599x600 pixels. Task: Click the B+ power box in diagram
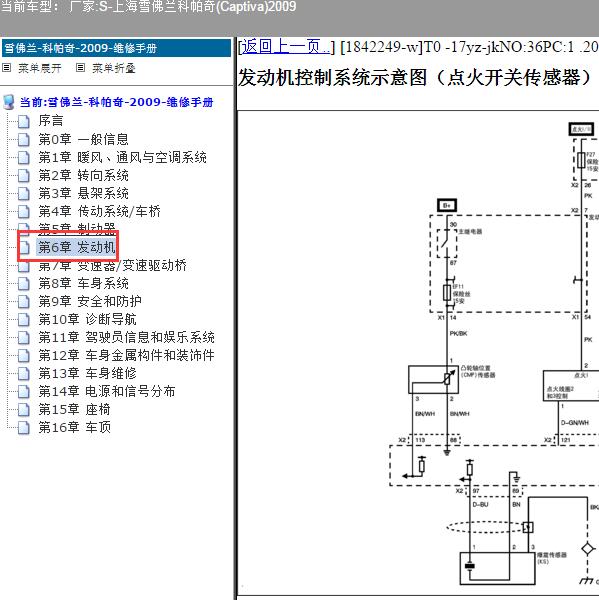447,205
